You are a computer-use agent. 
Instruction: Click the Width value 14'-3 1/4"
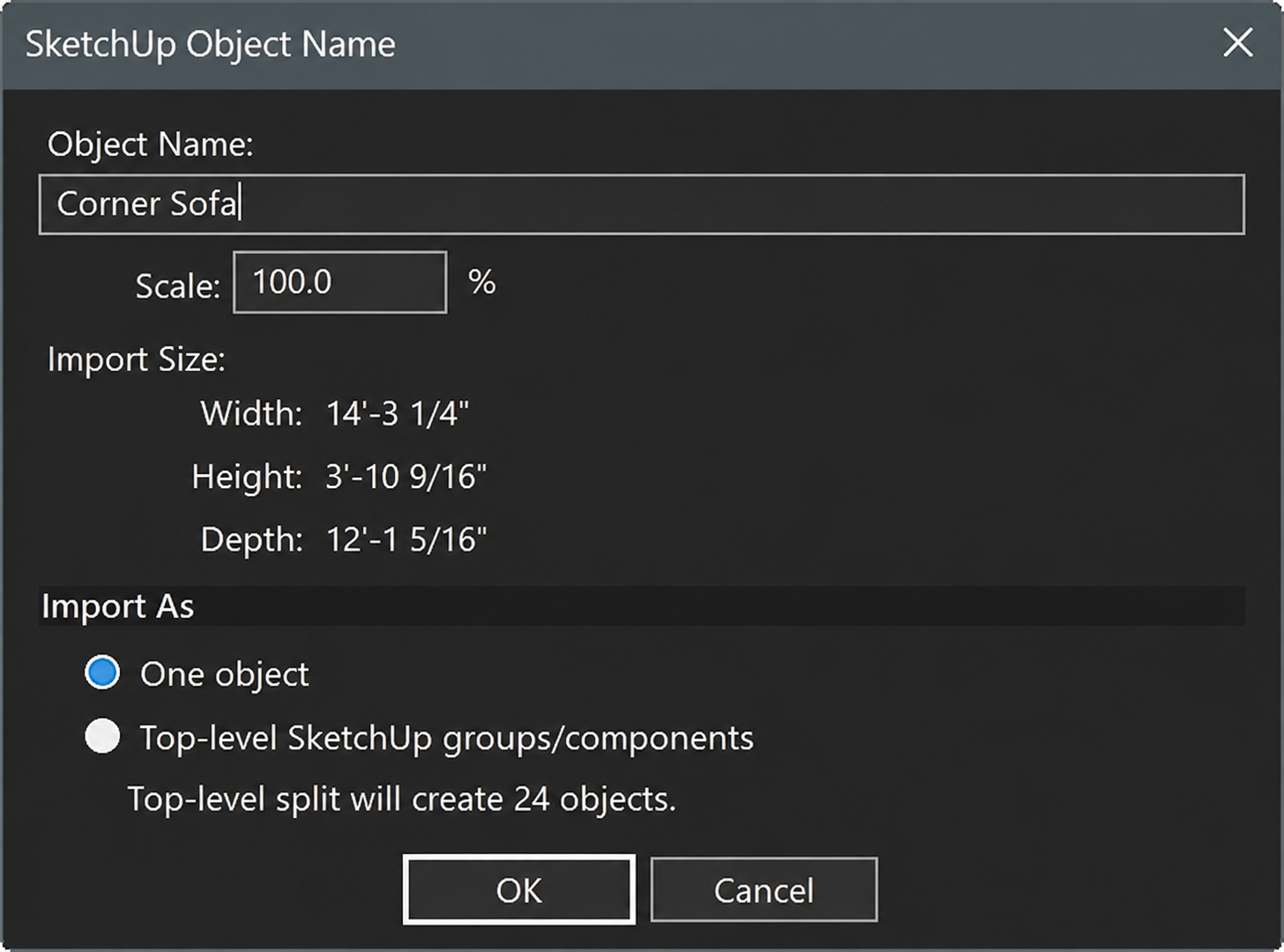[x=397, y=413]
